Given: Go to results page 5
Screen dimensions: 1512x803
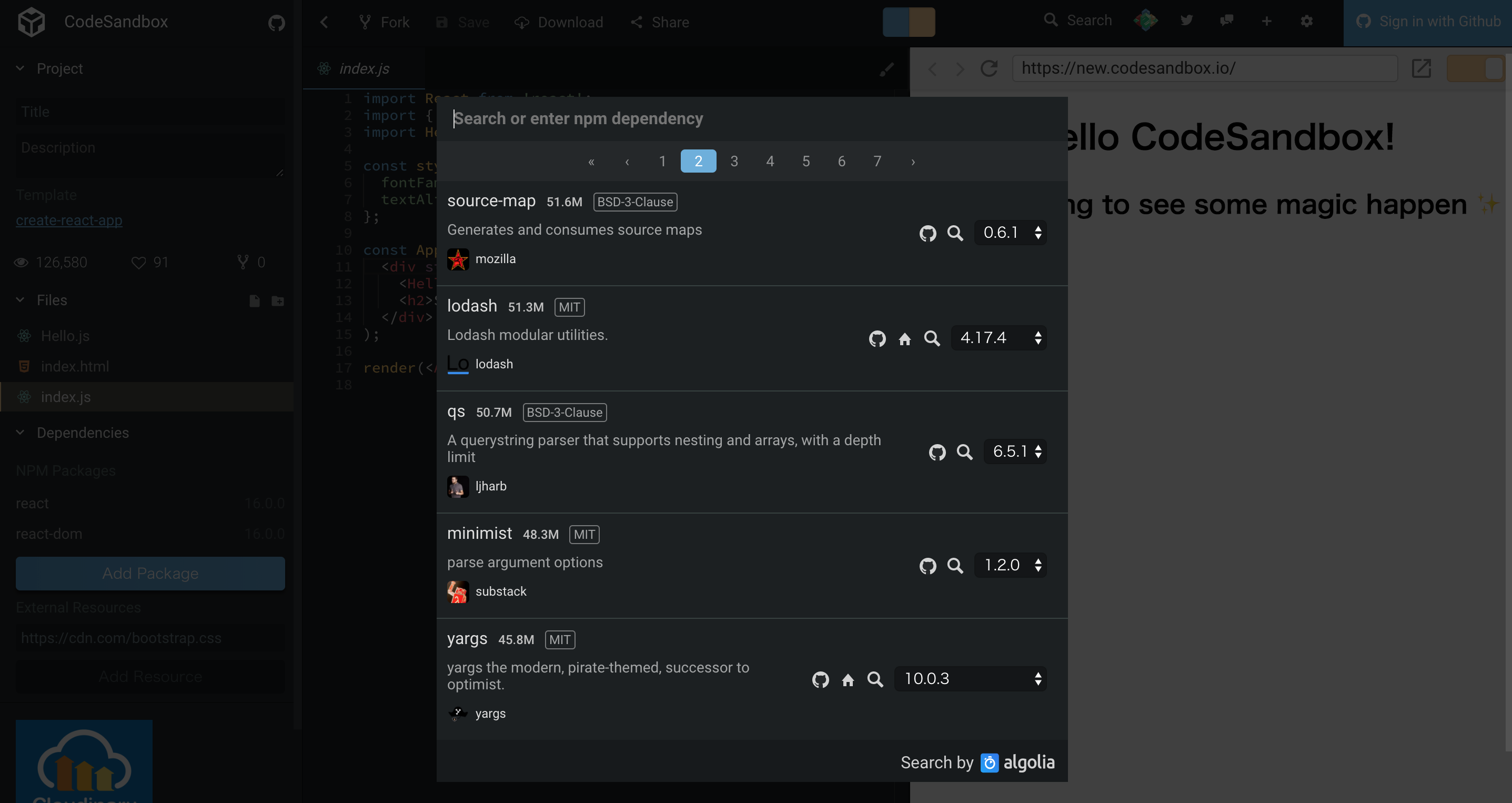Looking at the screenshot, I should (806, 161).
